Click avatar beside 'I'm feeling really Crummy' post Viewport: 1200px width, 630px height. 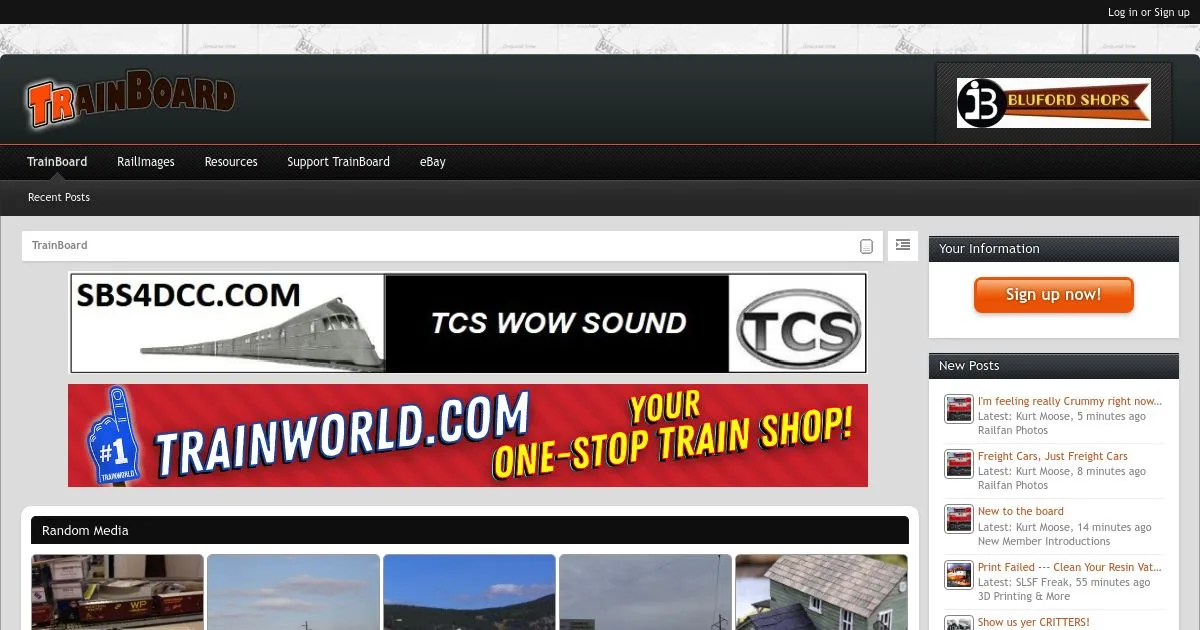coord(958,409)
